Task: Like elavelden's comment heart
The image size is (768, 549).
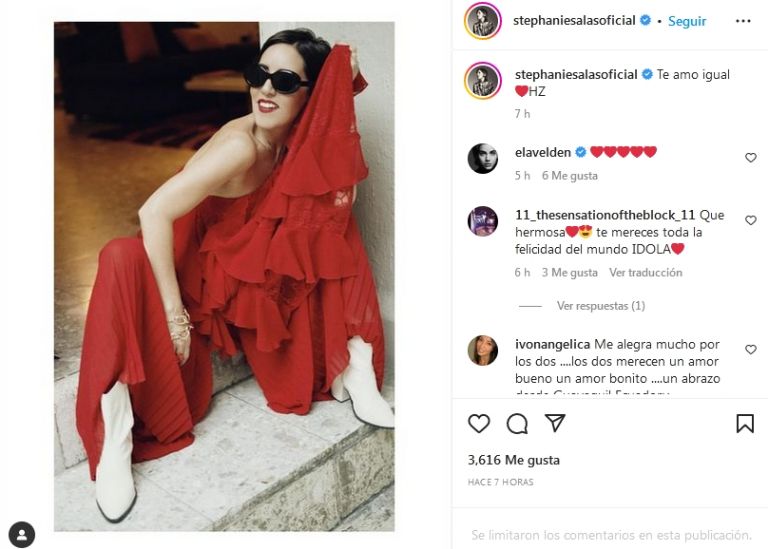Action: 750,158
